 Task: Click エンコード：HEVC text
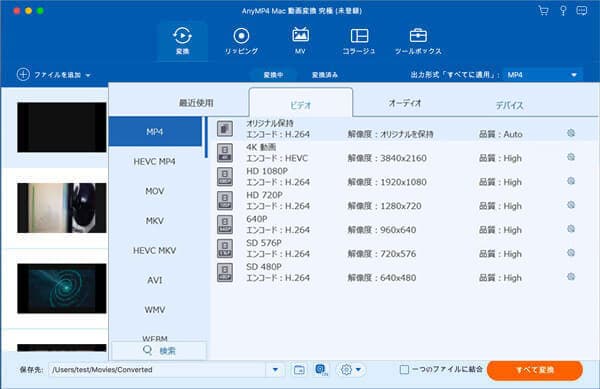277,158
